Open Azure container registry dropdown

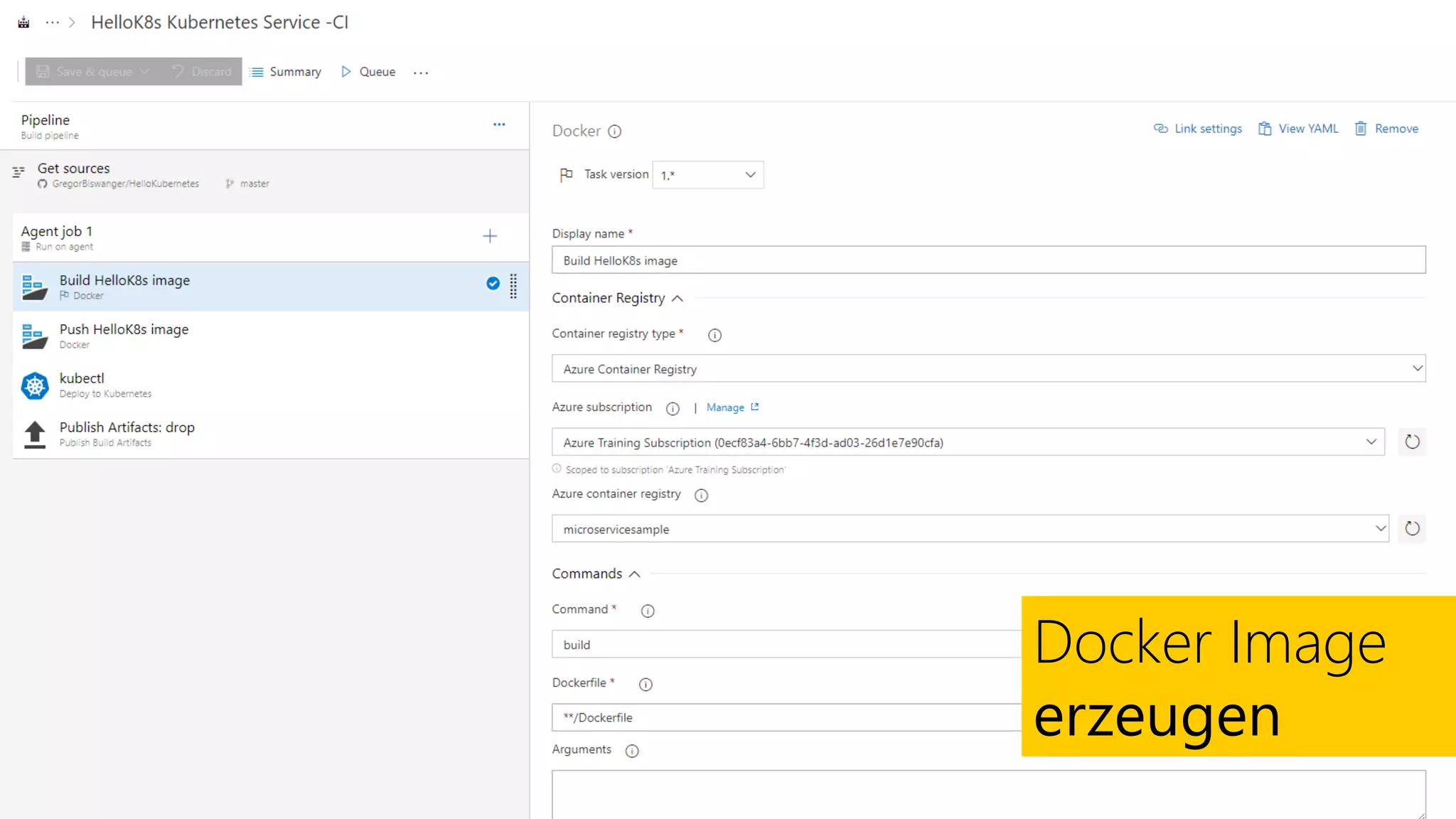970,528
